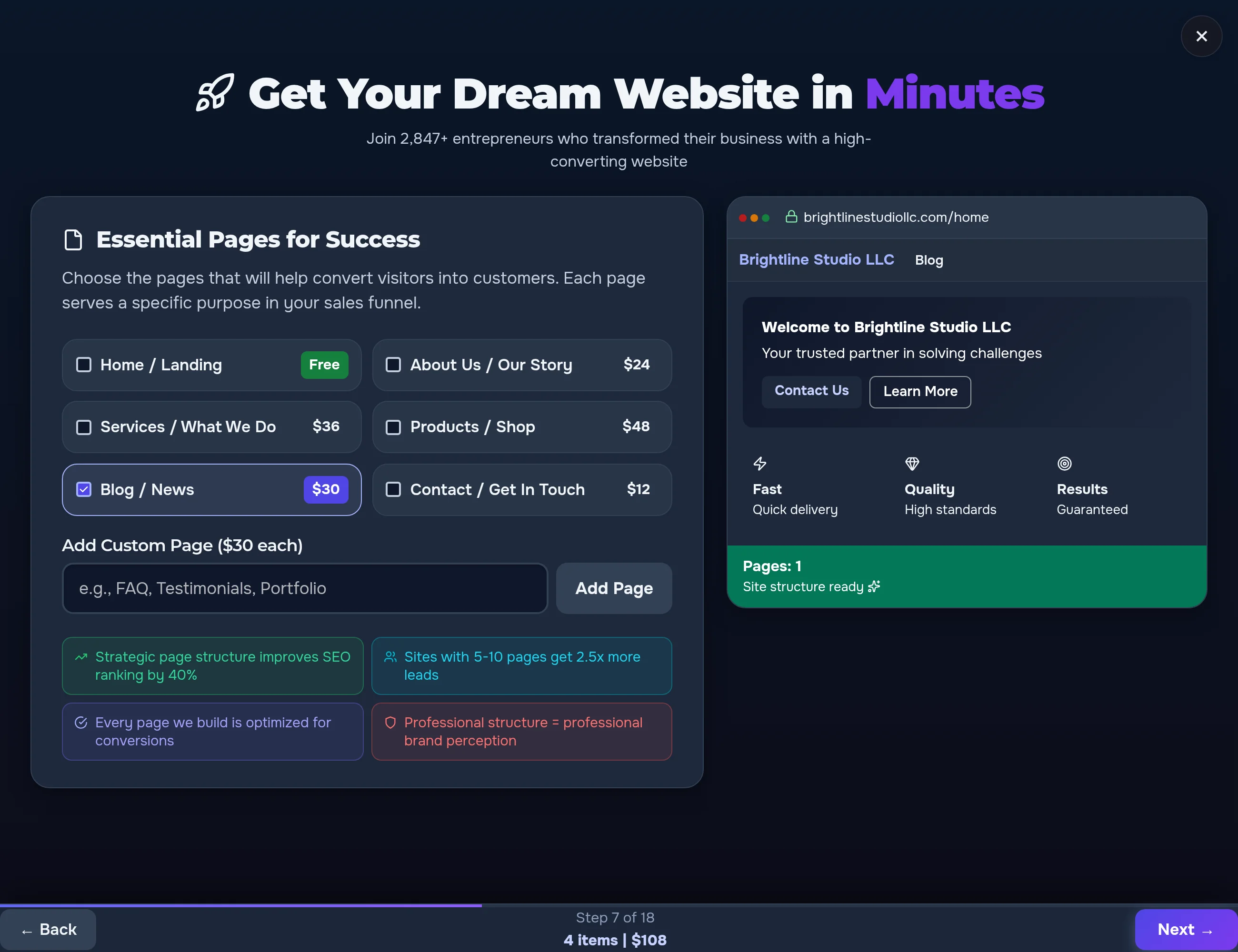This screenshot has width=1238, height=952.
Task: Click the professional brand perception tip
Action: coord(521,732)
